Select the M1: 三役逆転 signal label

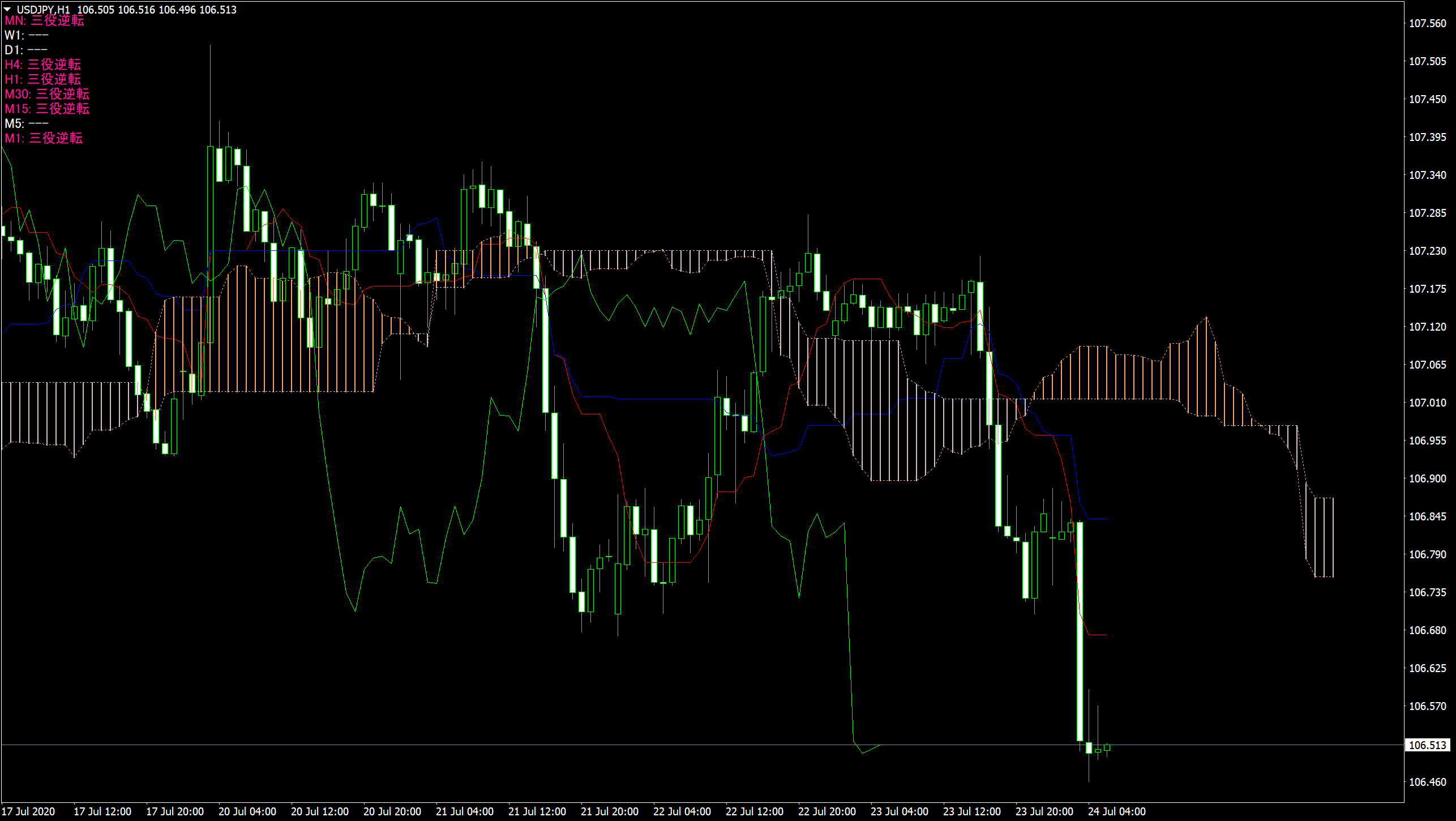coord(44,138)
